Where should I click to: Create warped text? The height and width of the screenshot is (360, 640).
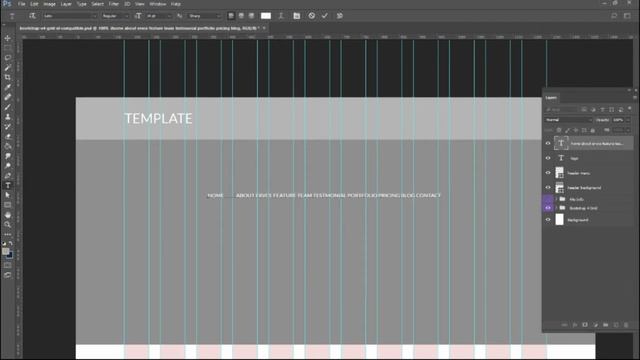[281, 16]
